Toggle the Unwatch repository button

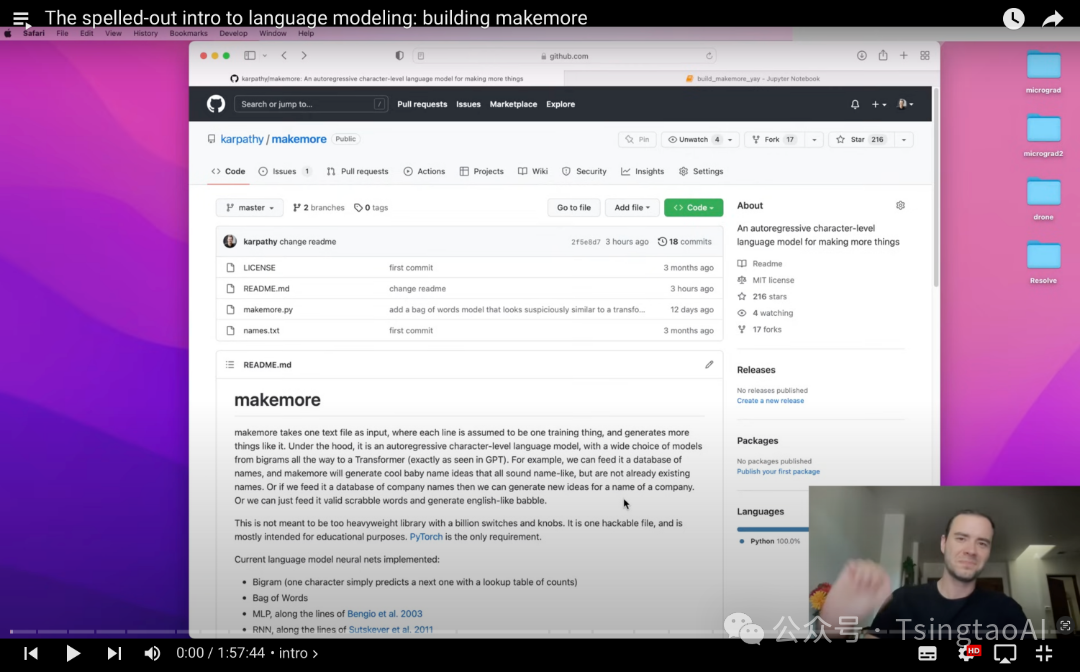tap(695, 139)
